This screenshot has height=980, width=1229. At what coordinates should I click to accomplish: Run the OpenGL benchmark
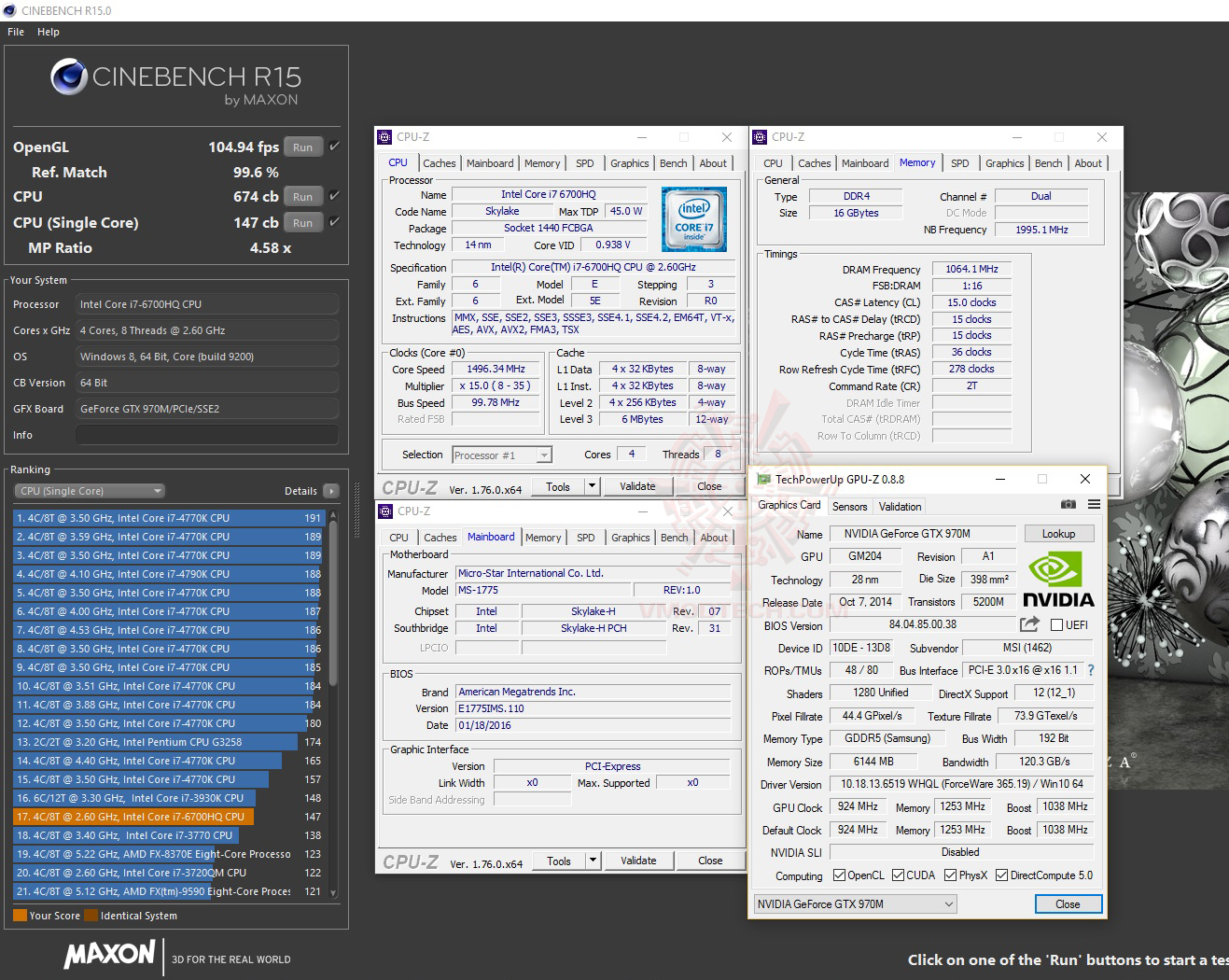(x=303, y=147)
